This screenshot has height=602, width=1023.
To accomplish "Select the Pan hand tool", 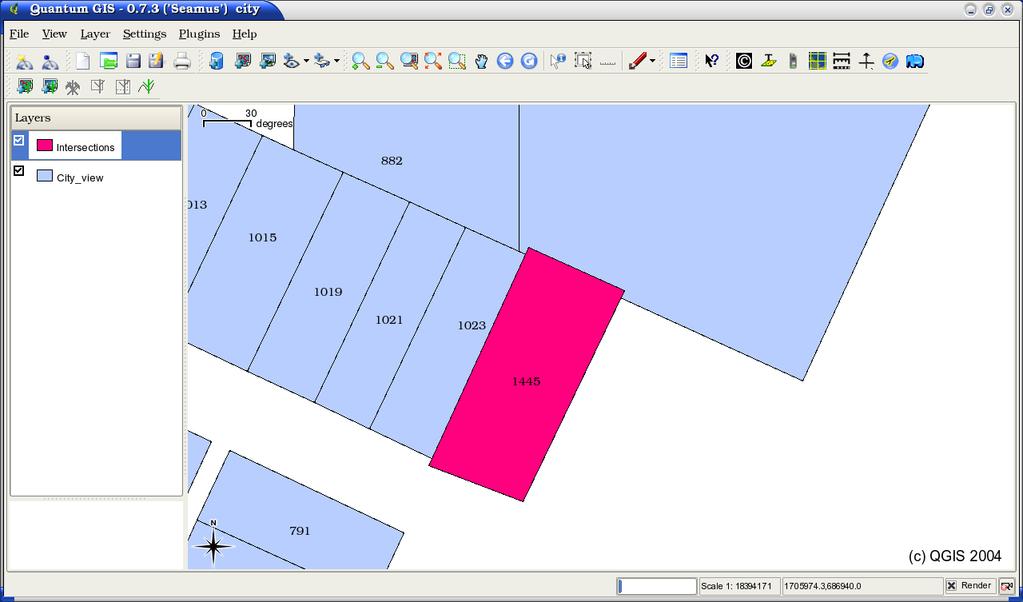I will click(481, 61).
